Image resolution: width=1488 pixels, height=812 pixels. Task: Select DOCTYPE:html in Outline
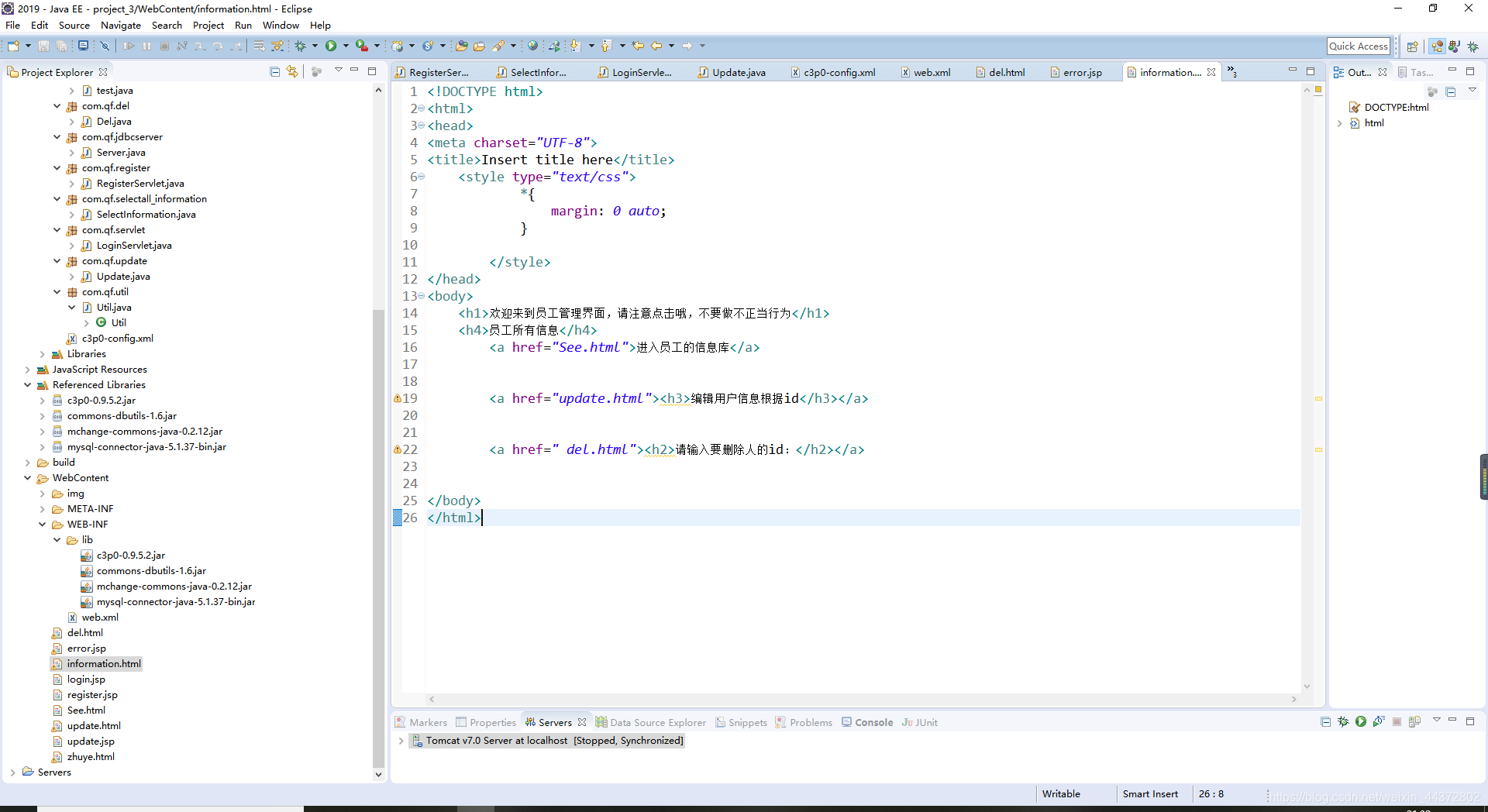(x=1397, y=108)
